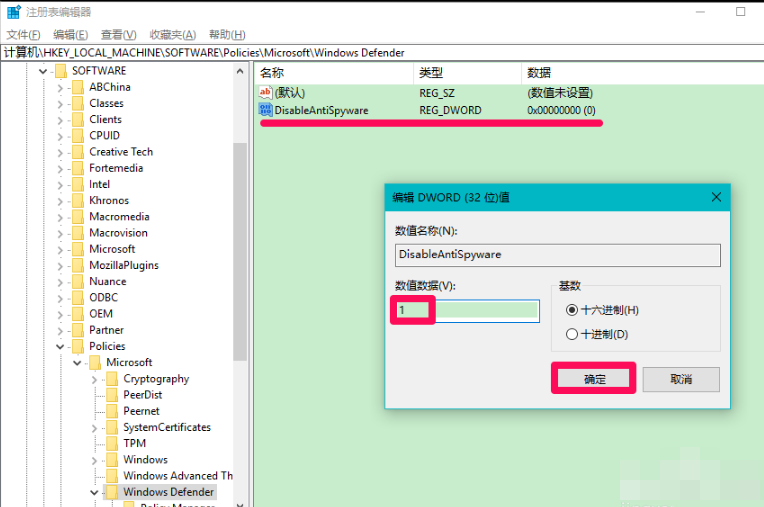This screenshot has height=507, width=764.
Task: Open the 文件(F) menu
Action: click(23, 35)
